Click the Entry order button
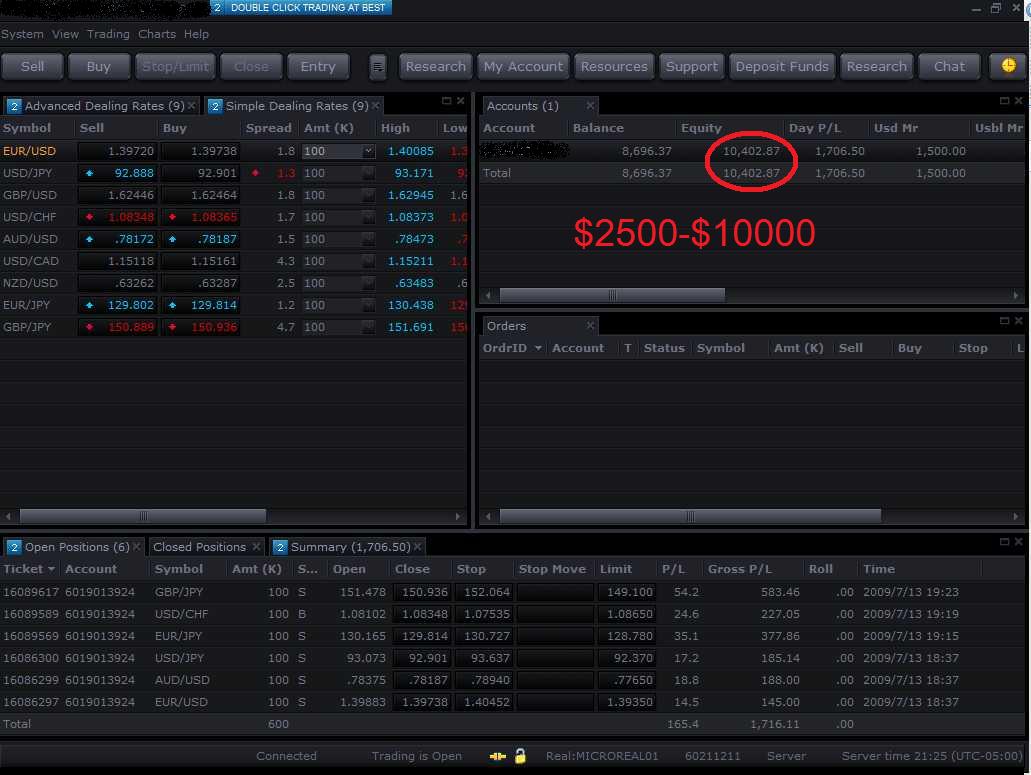The height and width of the screenshot is (775, 1031). (318, 66)
